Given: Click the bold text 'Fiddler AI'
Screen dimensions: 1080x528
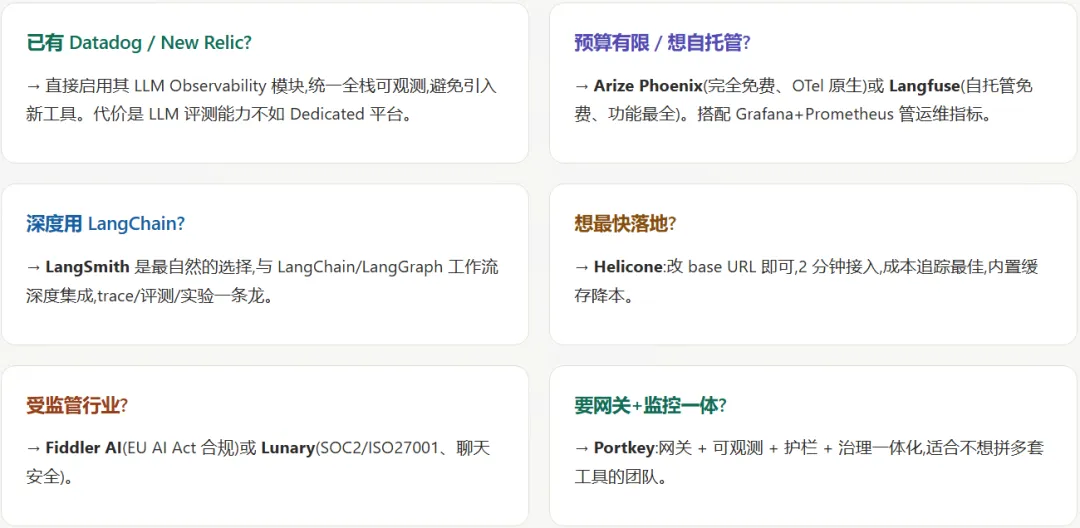Looking at the screenshot, I should pos(84,448).
